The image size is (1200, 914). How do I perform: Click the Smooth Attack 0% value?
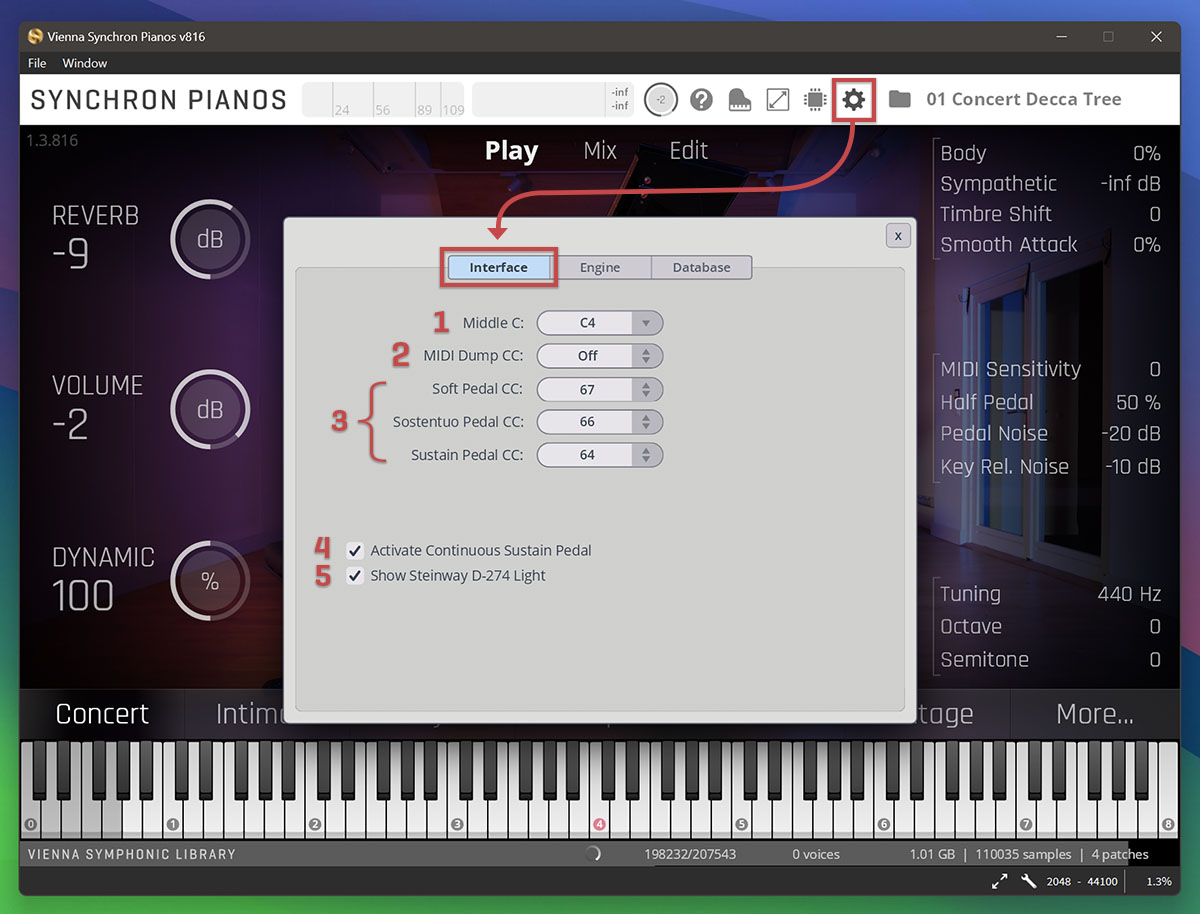click(x=1146, y=245)
